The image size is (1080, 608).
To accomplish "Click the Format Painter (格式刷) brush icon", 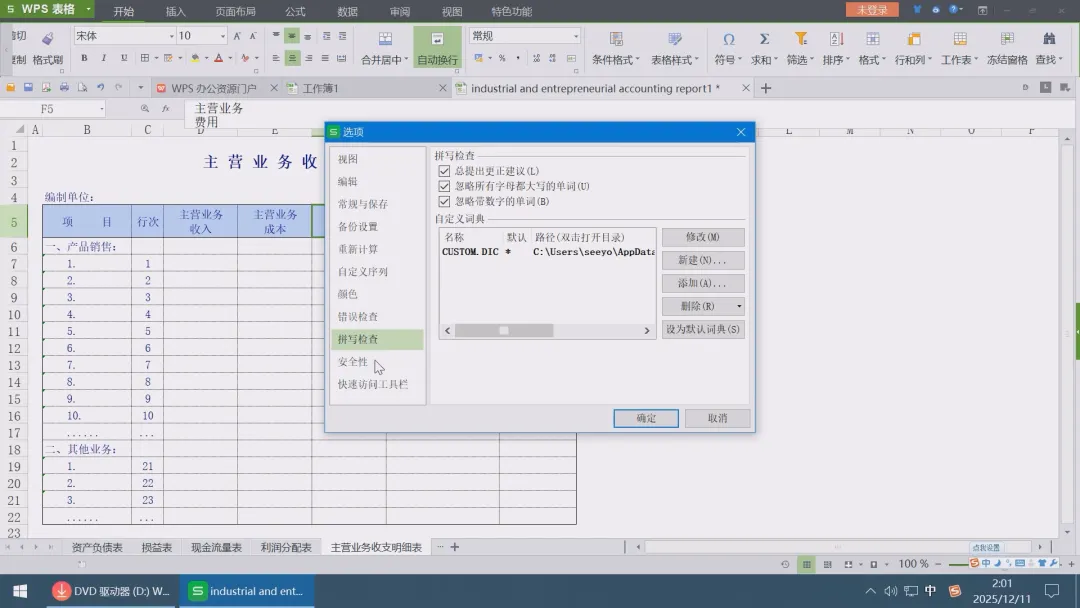I will click(48, 39).
